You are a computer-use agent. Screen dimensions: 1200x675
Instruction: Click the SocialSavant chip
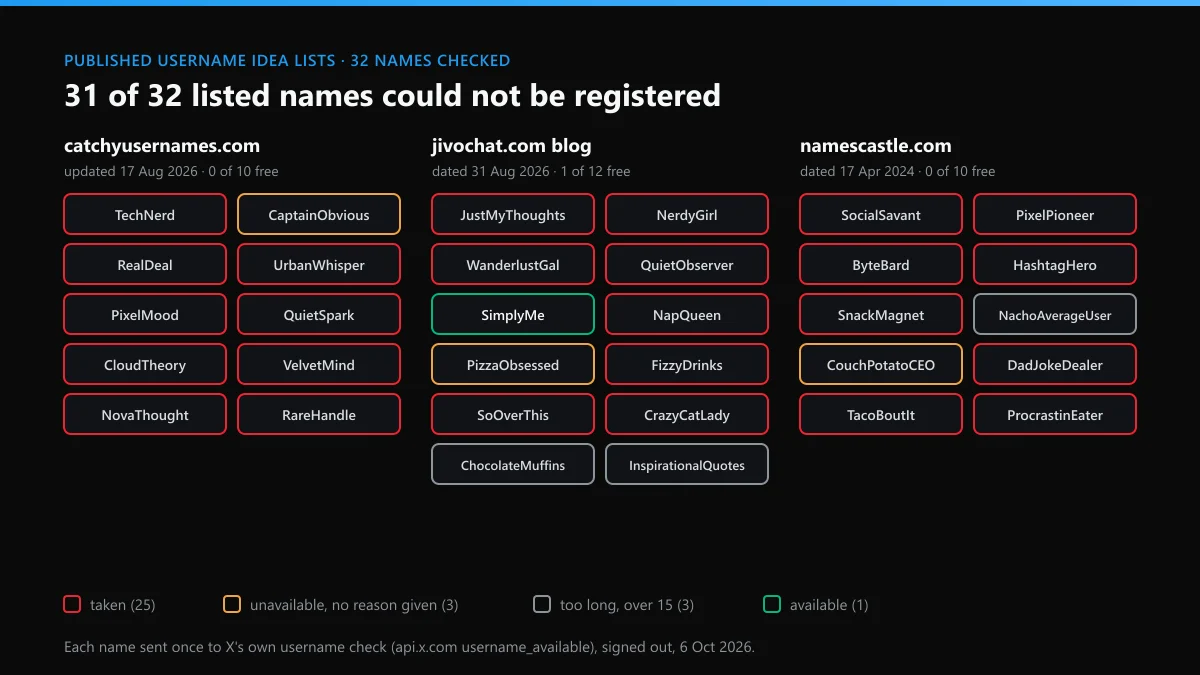click(881, 215)
